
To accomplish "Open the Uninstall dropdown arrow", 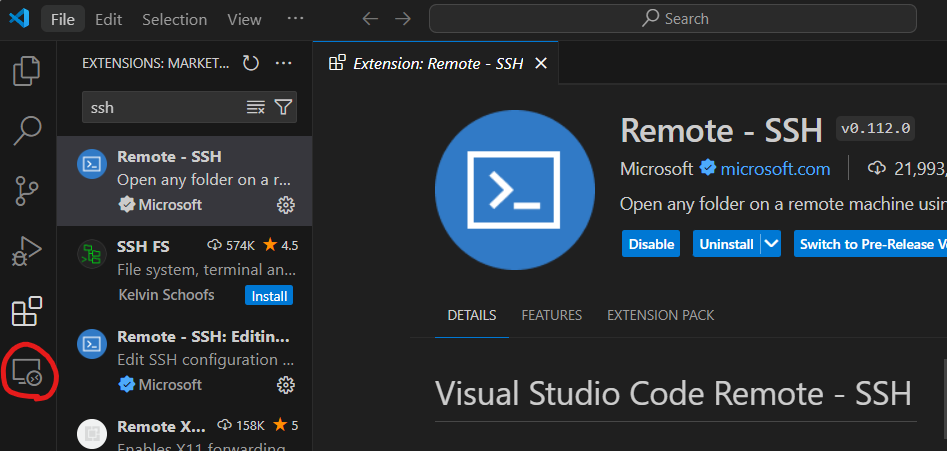I will tap(771, 244).
